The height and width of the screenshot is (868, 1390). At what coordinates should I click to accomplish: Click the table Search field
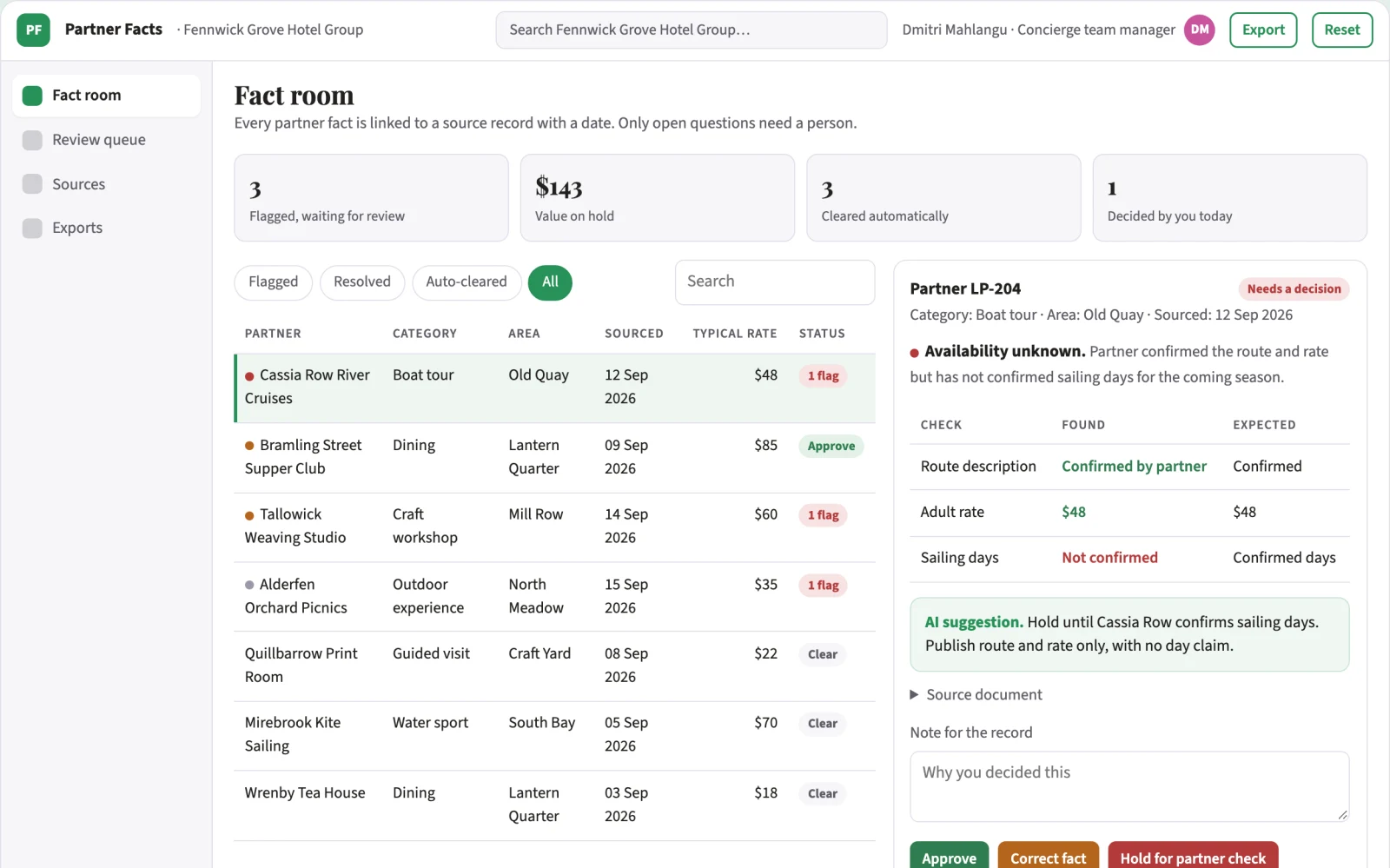click(x=774, y=282)
